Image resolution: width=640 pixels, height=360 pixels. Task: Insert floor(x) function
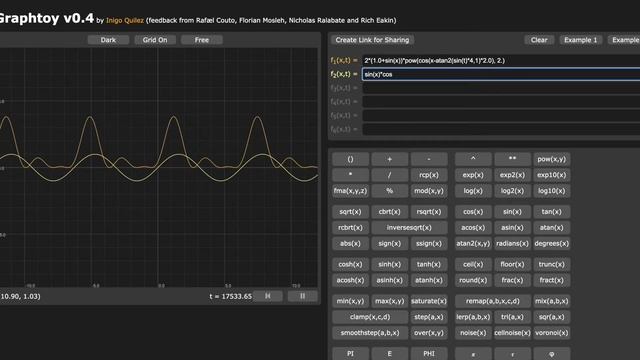pos(512,264)
